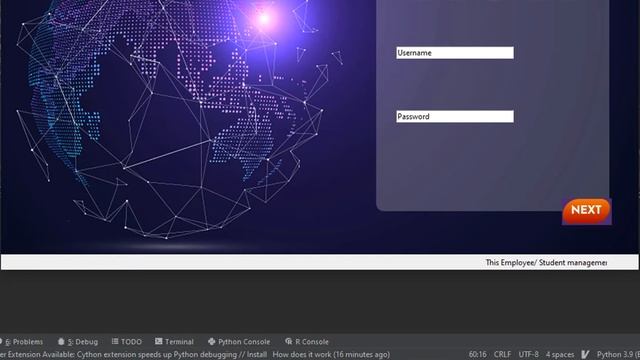Click the TODO list icon
The width and height of the screenshot is (640, 360).
click(115, 341)
